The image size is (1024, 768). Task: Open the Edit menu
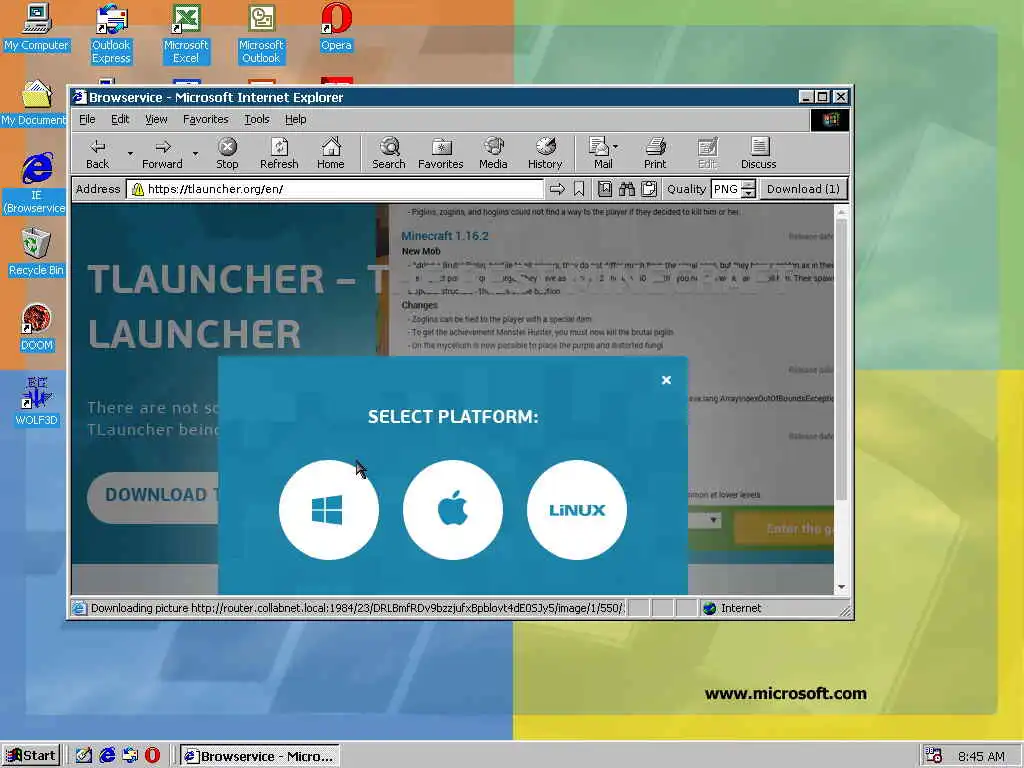pyautogui.click(x=120, y=120)
